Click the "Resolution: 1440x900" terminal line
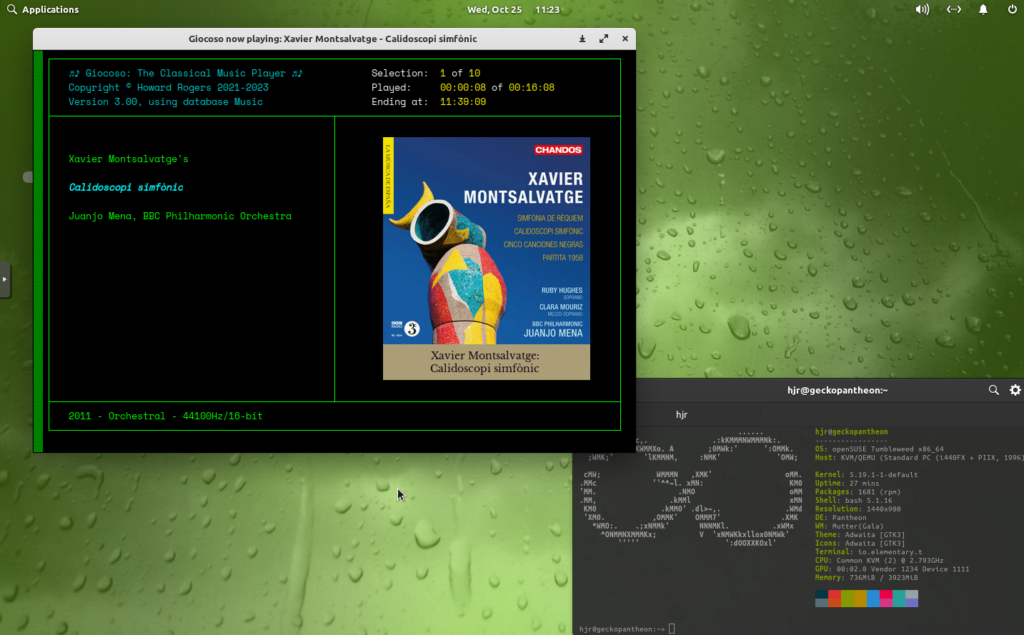This screenshot has width=1024, height=635. pos(857,509)
